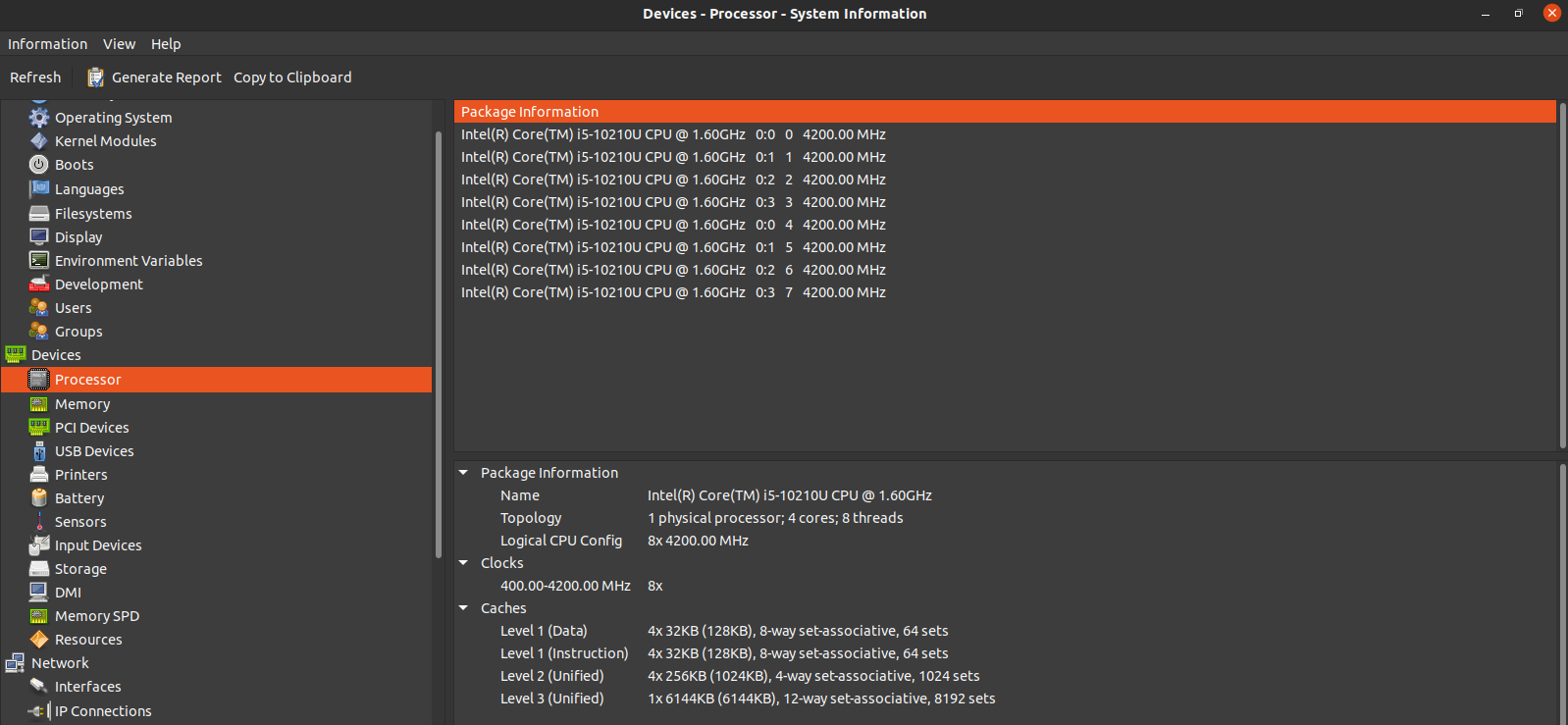Viewport: 1568px width, 725px height.
Task: Click the DMI computer icon
Action: 39,593
